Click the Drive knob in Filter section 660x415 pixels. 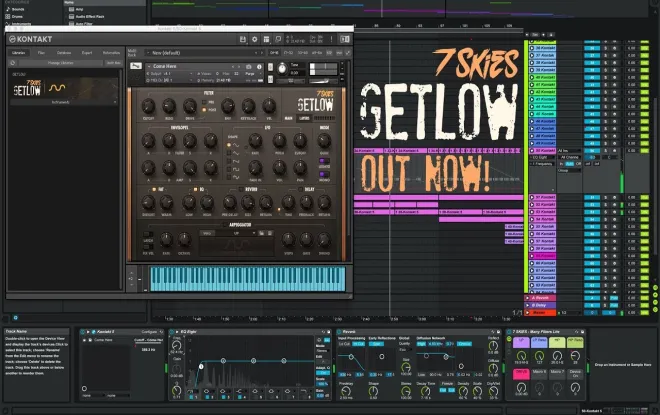coord(189,106)
